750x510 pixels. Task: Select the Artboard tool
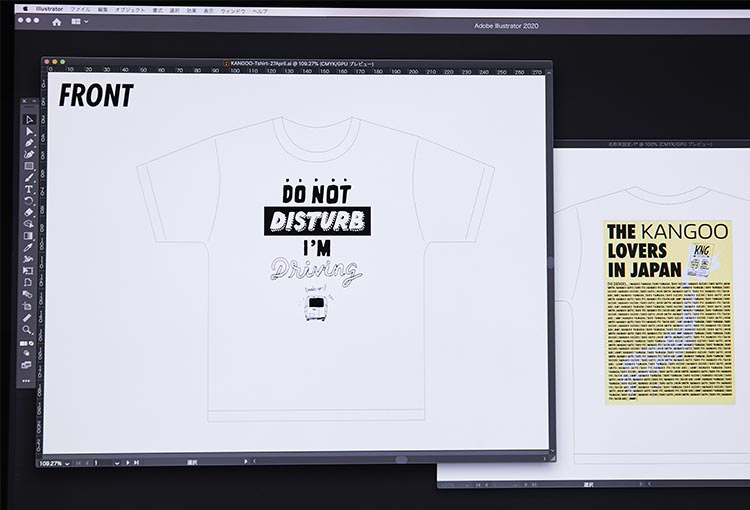pyautogui.click(x=28, y=306)
